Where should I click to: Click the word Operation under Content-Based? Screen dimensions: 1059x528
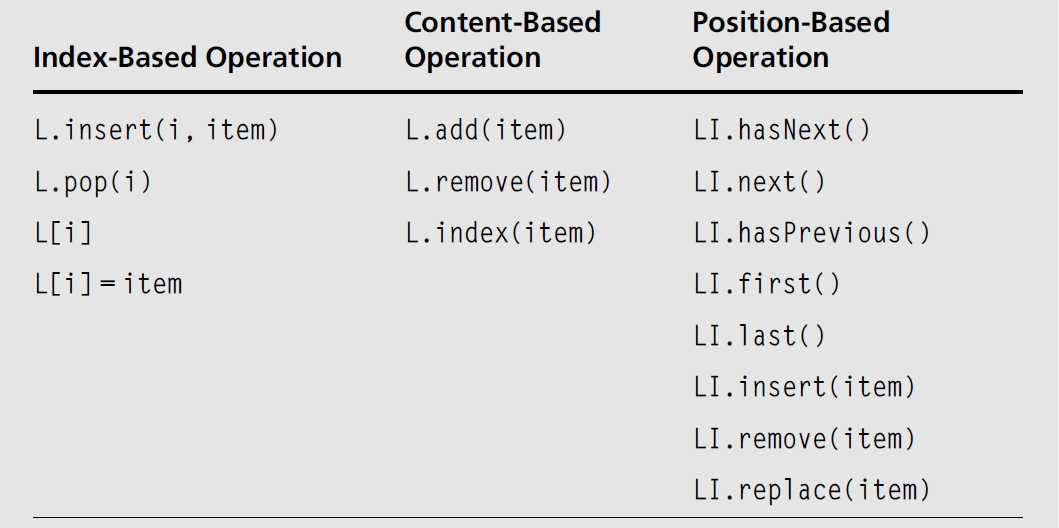(473, 58)
